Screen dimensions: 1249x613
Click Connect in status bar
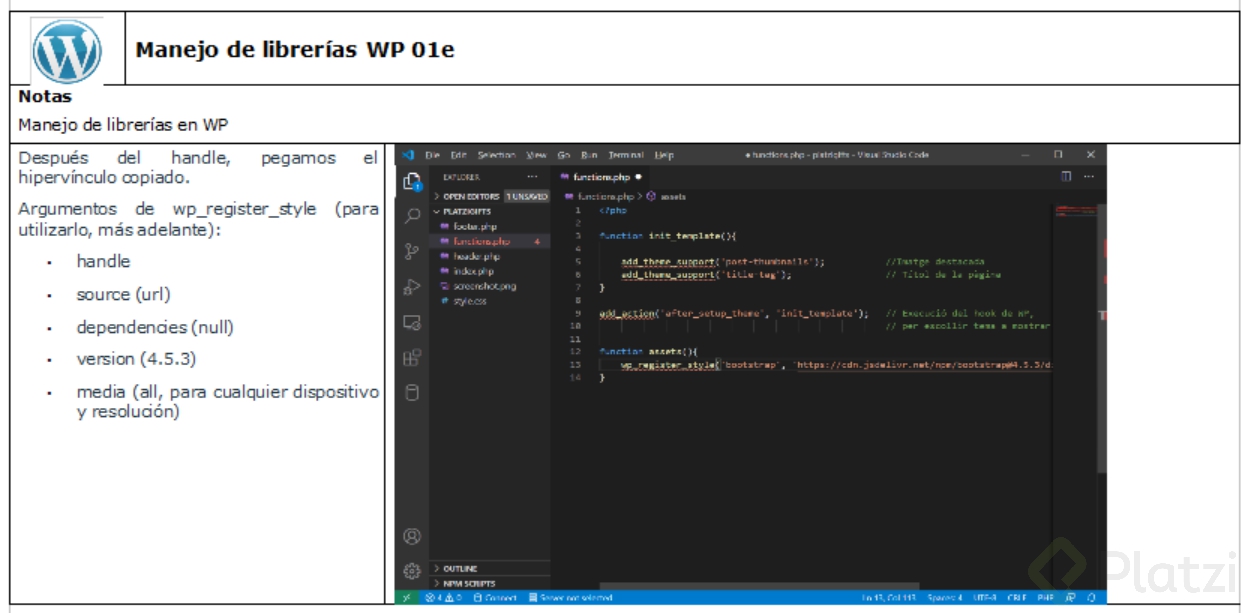[494, 598]
